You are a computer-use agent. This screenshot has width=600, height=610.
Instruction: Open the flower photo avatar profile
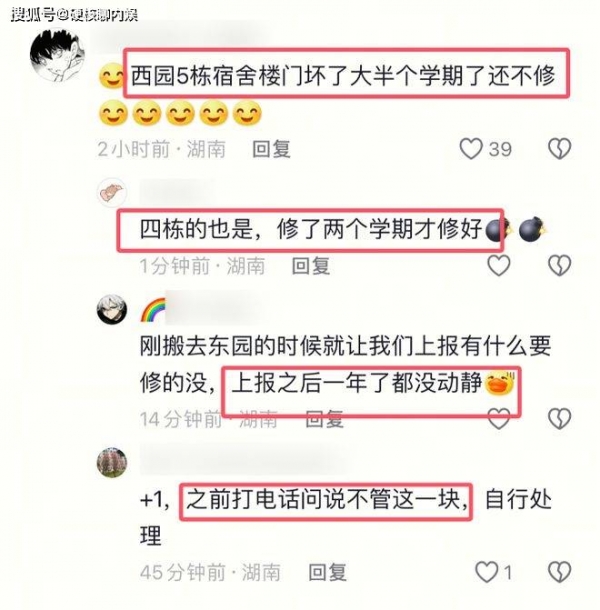click(112, 463)
